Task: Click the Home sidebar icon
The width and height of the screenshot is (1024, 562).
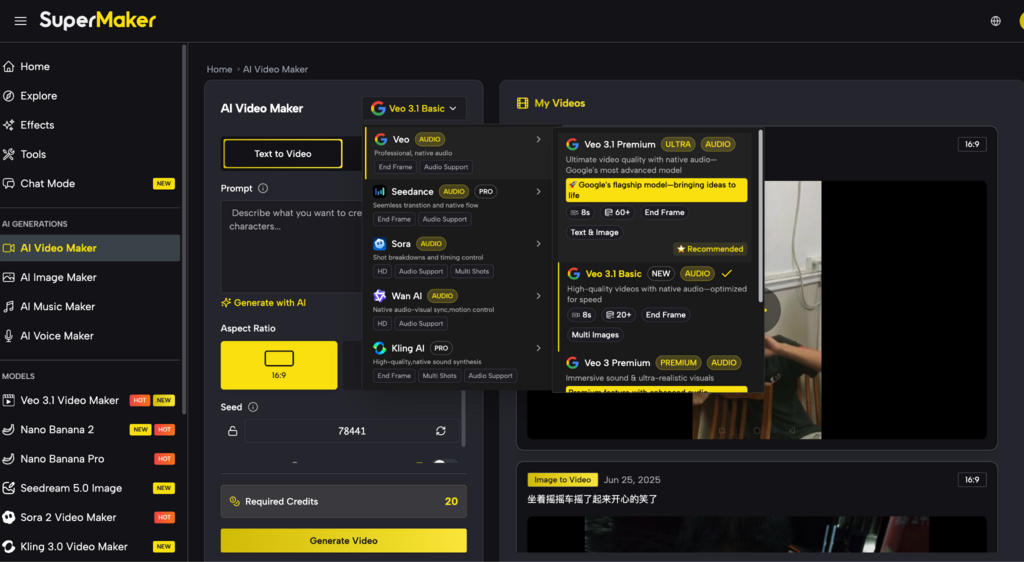Action: point(8,67)
